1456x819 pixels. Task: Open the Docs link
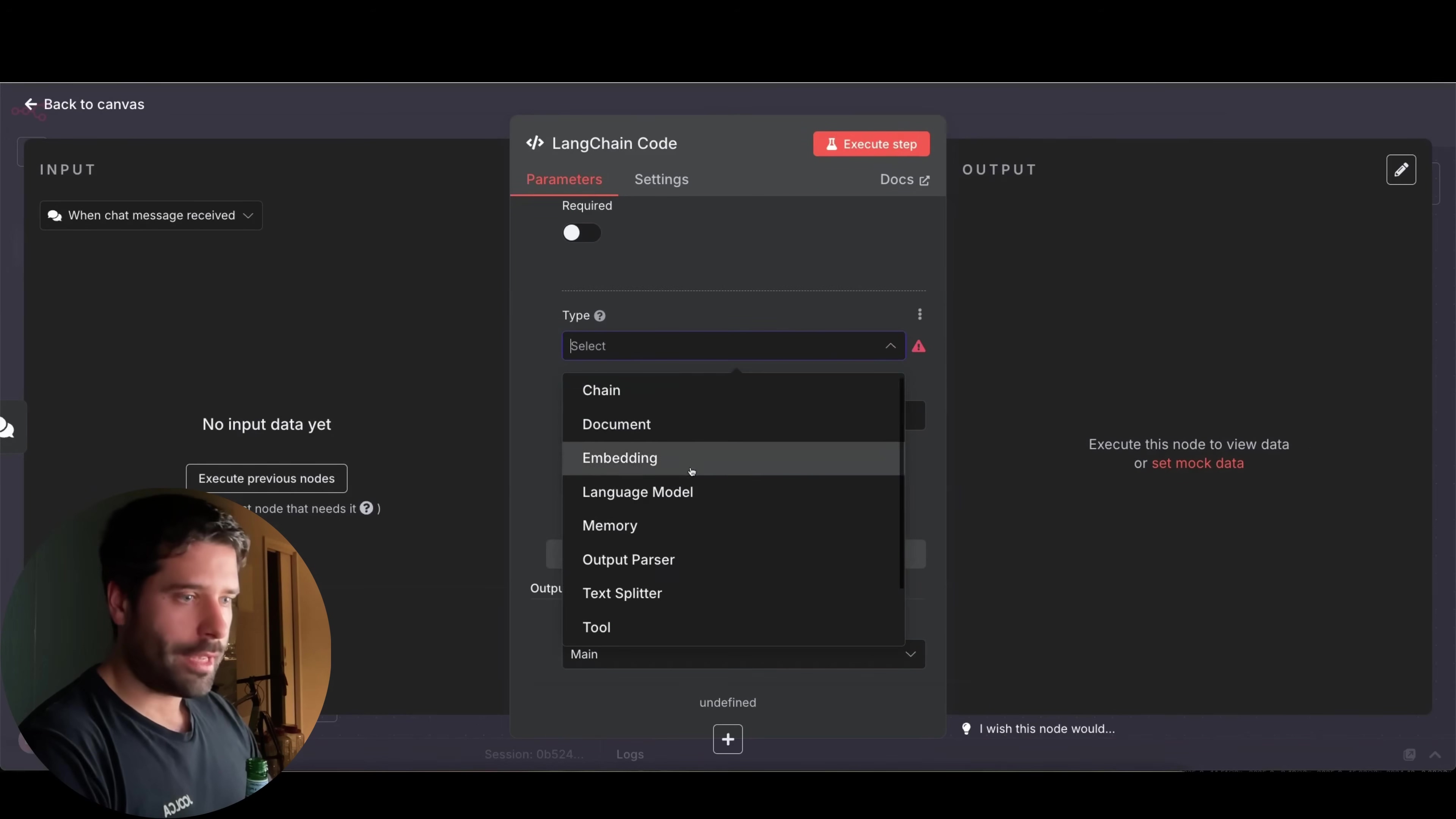click(x=904, y=180)
